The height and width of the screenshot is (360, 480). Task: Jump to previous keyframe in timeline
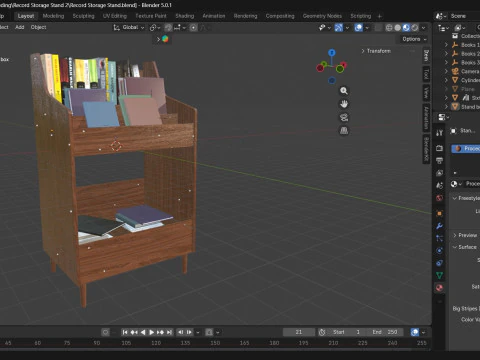[134, 332]
